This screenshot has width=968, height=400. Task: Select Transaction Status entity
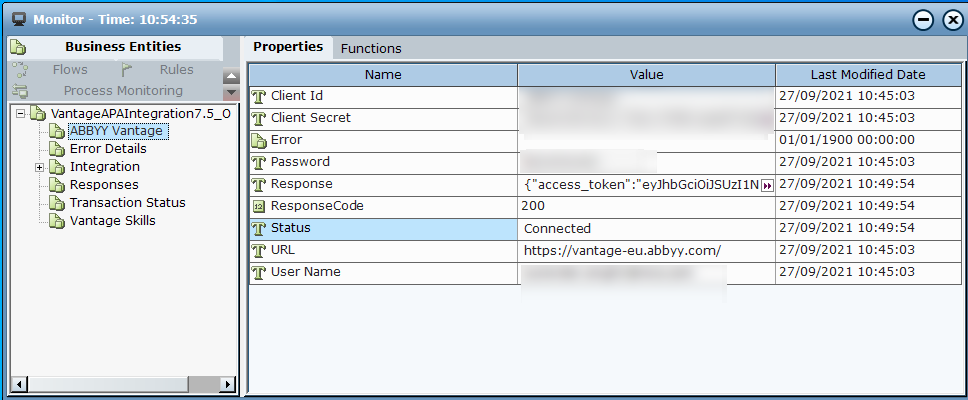[x=127, y=203]
